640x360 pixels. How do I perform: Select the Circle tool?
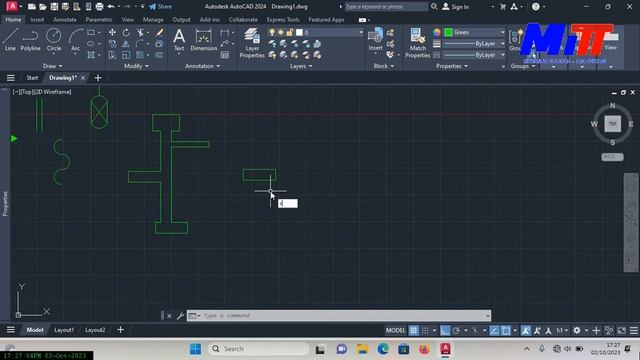coord(53,40)
